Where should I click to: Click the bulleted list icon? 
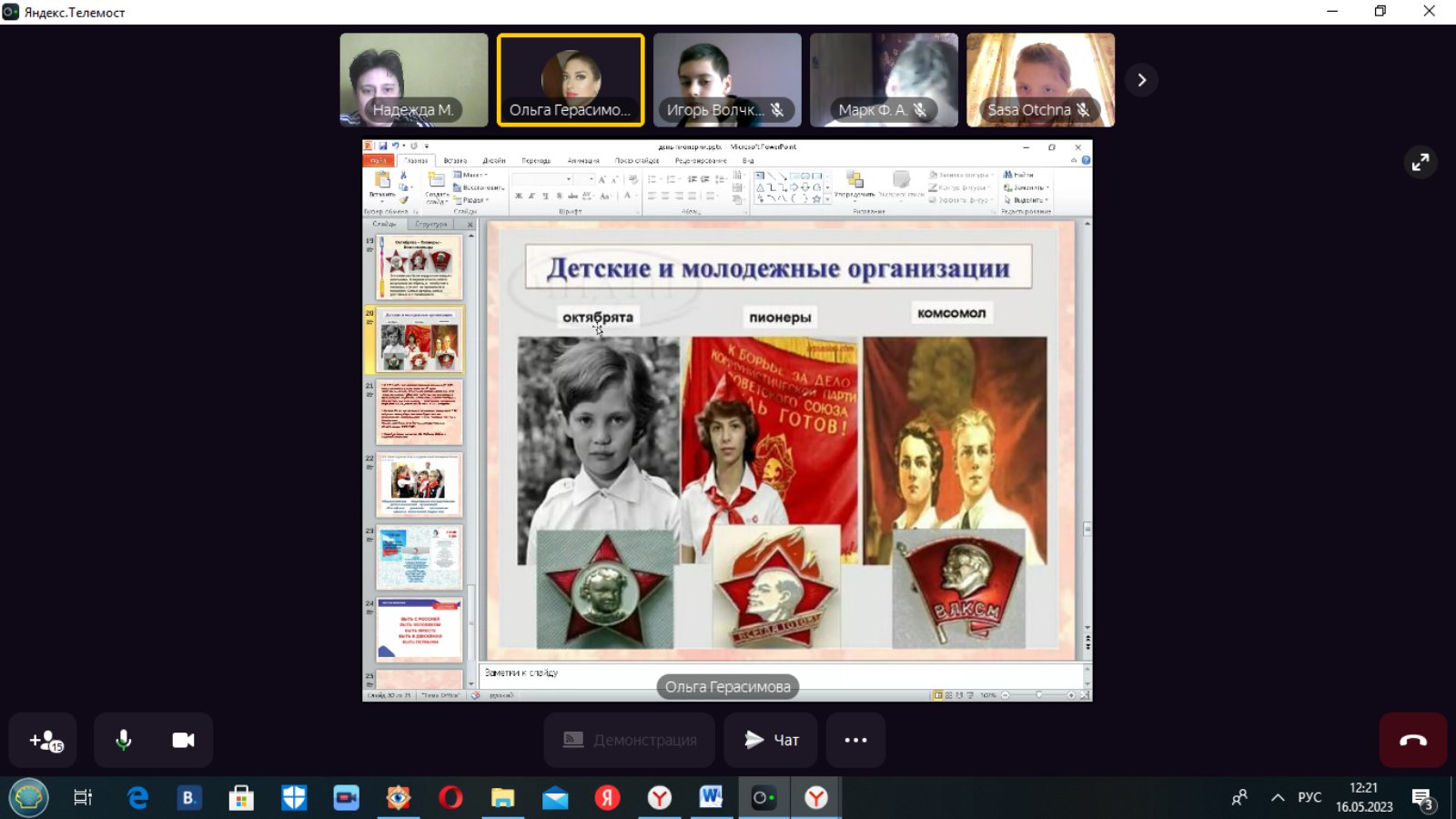point(652,179)
